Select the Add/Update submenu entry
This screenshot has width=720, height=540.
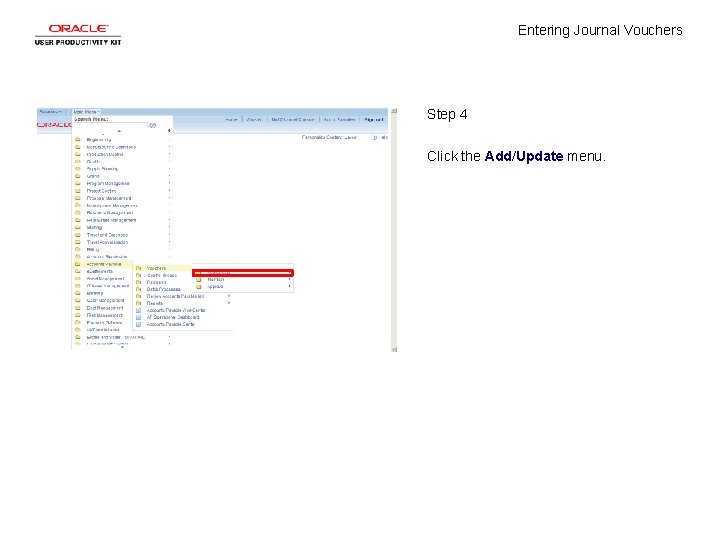[x=243, y=273]
